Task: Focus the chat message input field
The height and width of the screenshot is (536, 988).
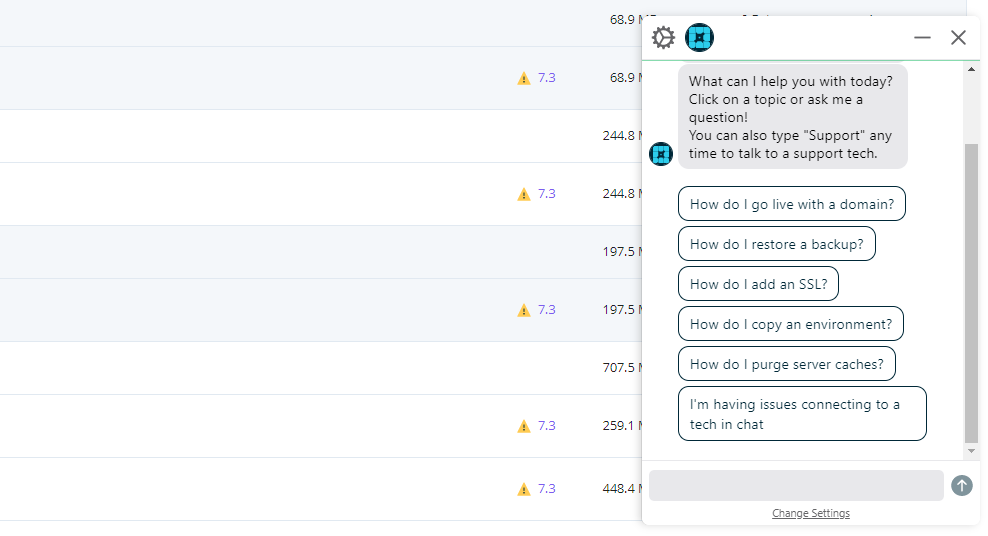Action: (796, 485)
